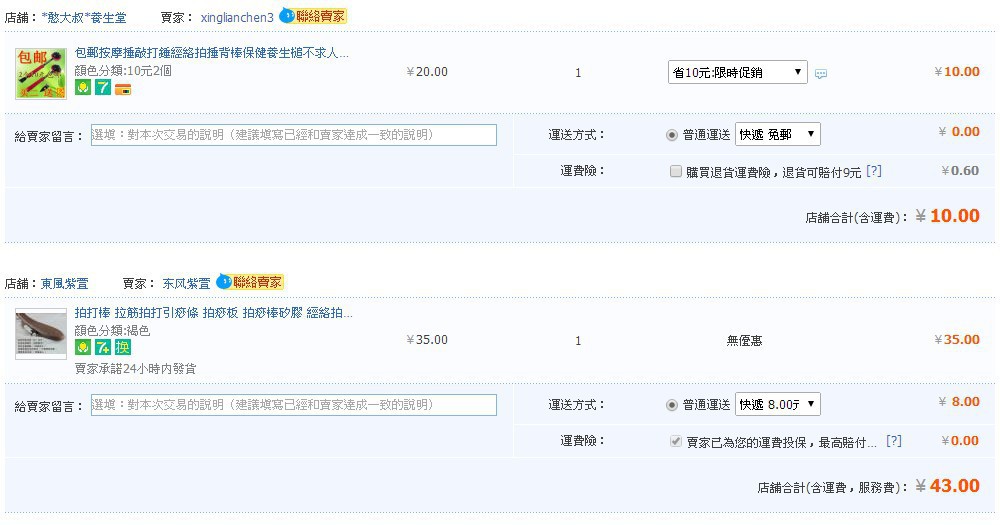
Task: Click the 7+ return badge under the second item
Action: coord(103,347)
